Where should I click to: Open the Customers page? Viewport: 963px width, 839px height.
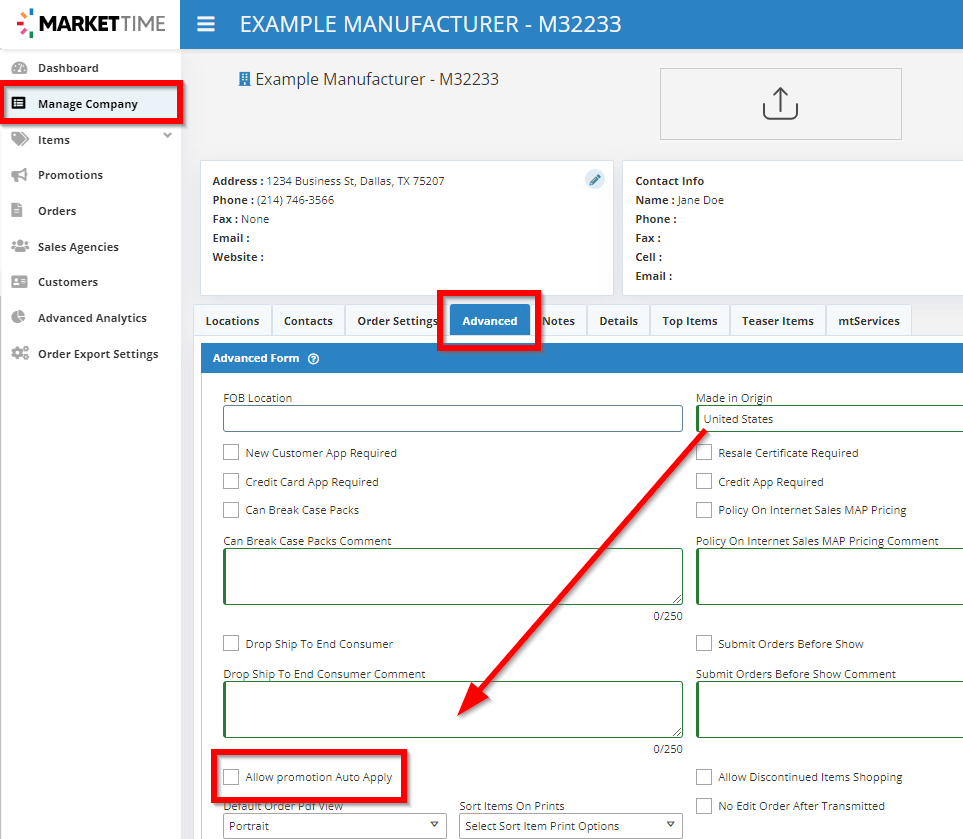pyautogui.click(x=90, y=282)
